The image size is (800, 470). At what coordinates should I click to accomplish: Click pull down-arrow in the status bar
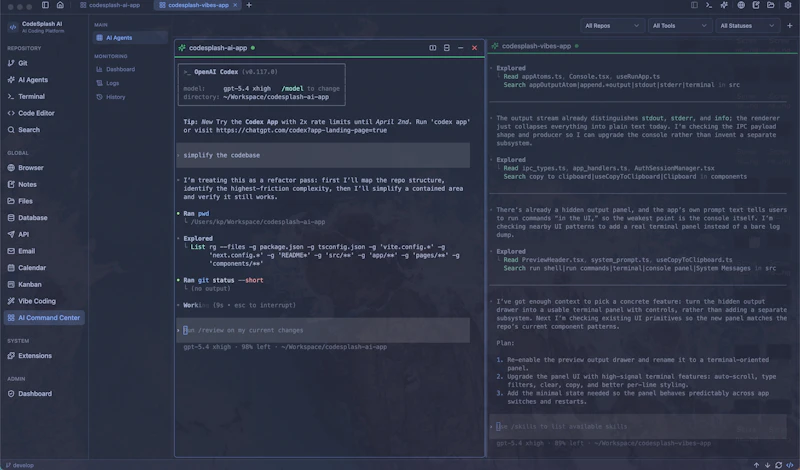click(x=767, y=465)
